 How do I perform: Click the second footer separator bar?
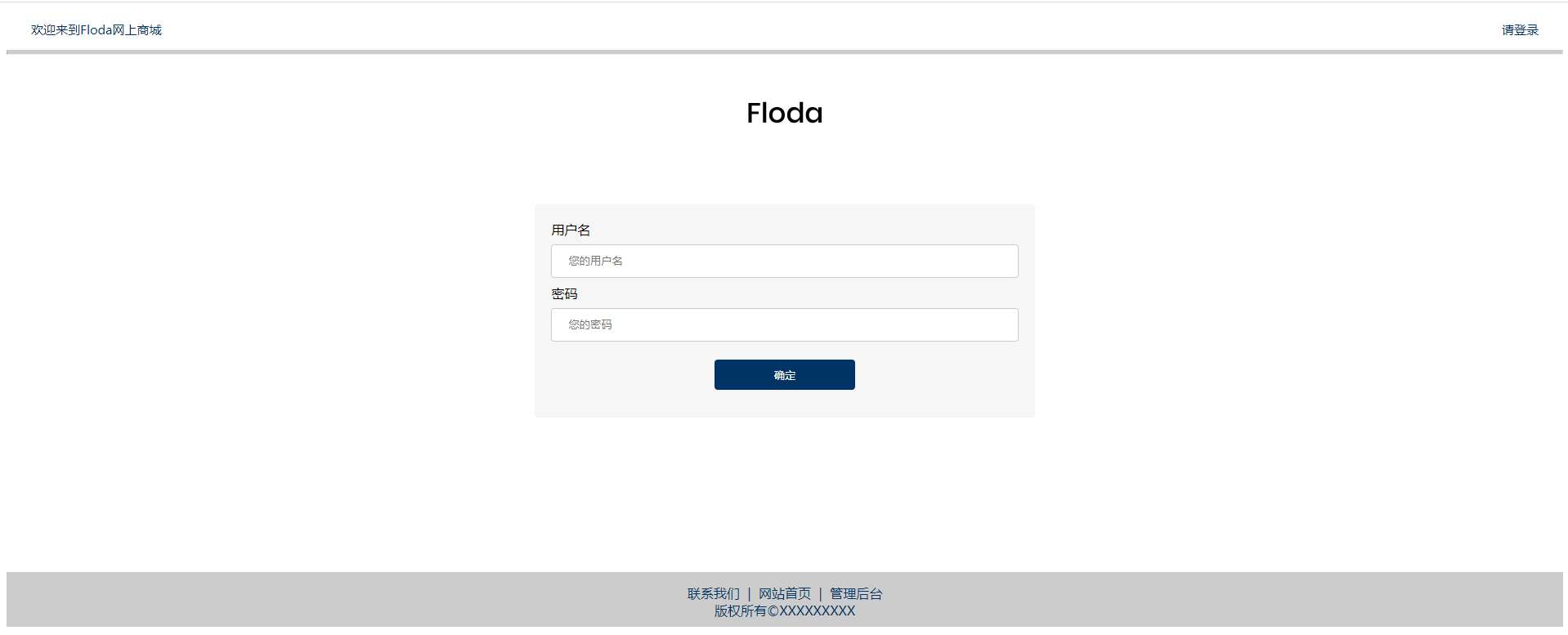(x=821, y=594)
